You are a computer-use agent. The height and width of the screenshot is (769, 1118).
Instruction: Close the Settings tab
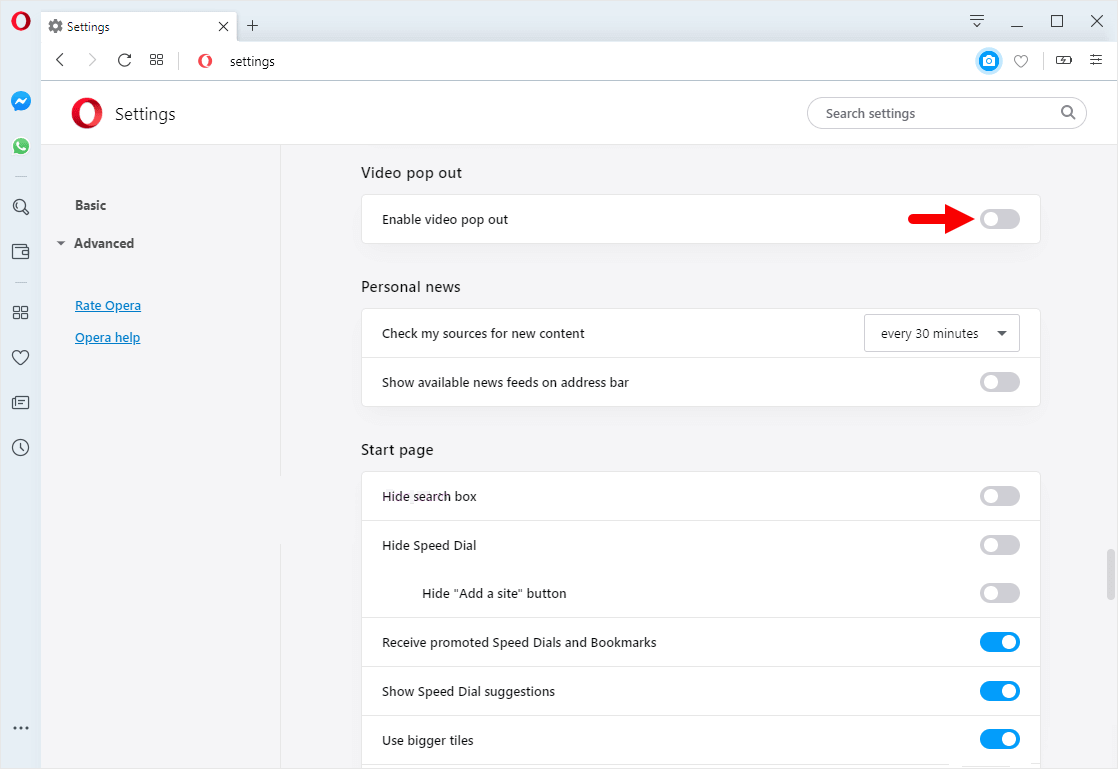[223, 26]
